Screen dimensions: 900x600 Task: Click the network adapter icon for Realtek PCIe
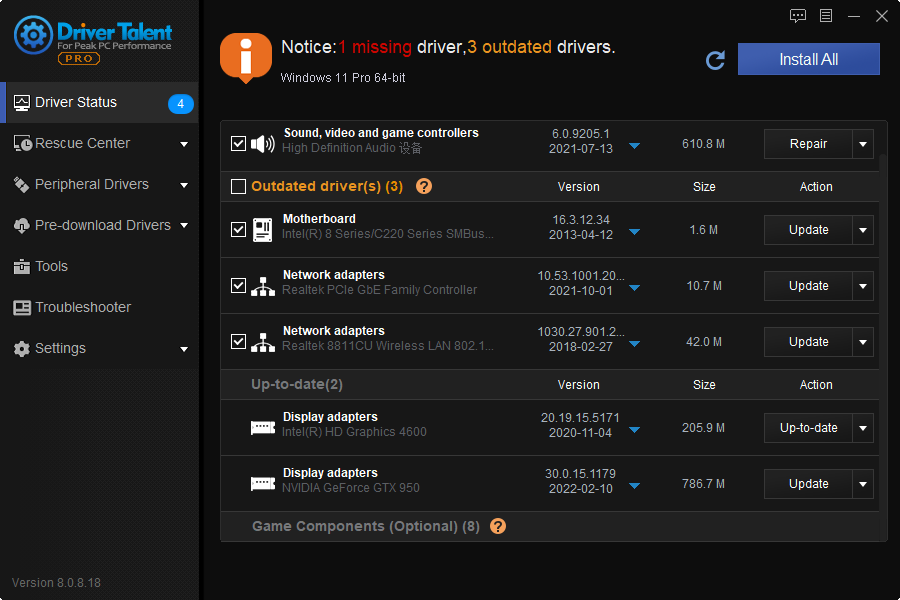[262, 285]
